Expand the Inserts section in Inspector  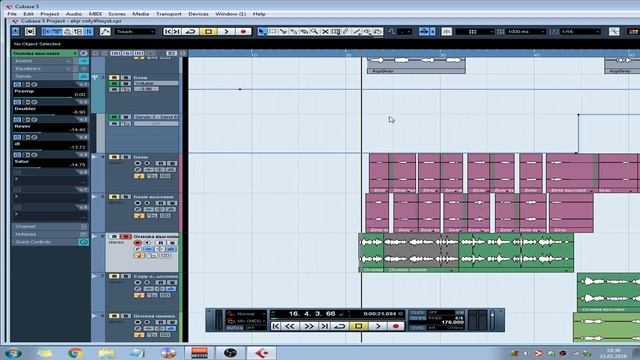[50, 61]
